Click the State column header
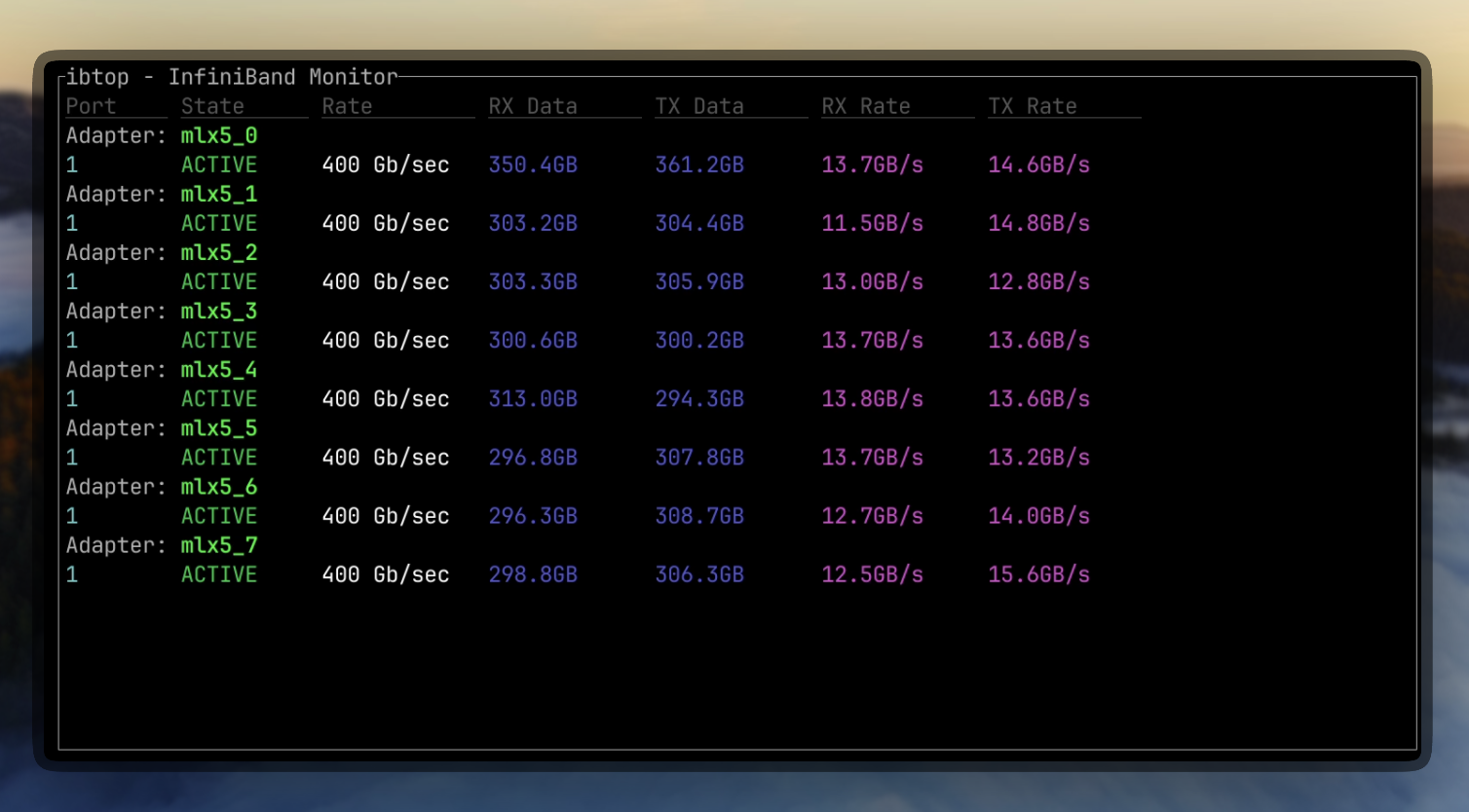The image size is (1469, 812). point(212,105)
